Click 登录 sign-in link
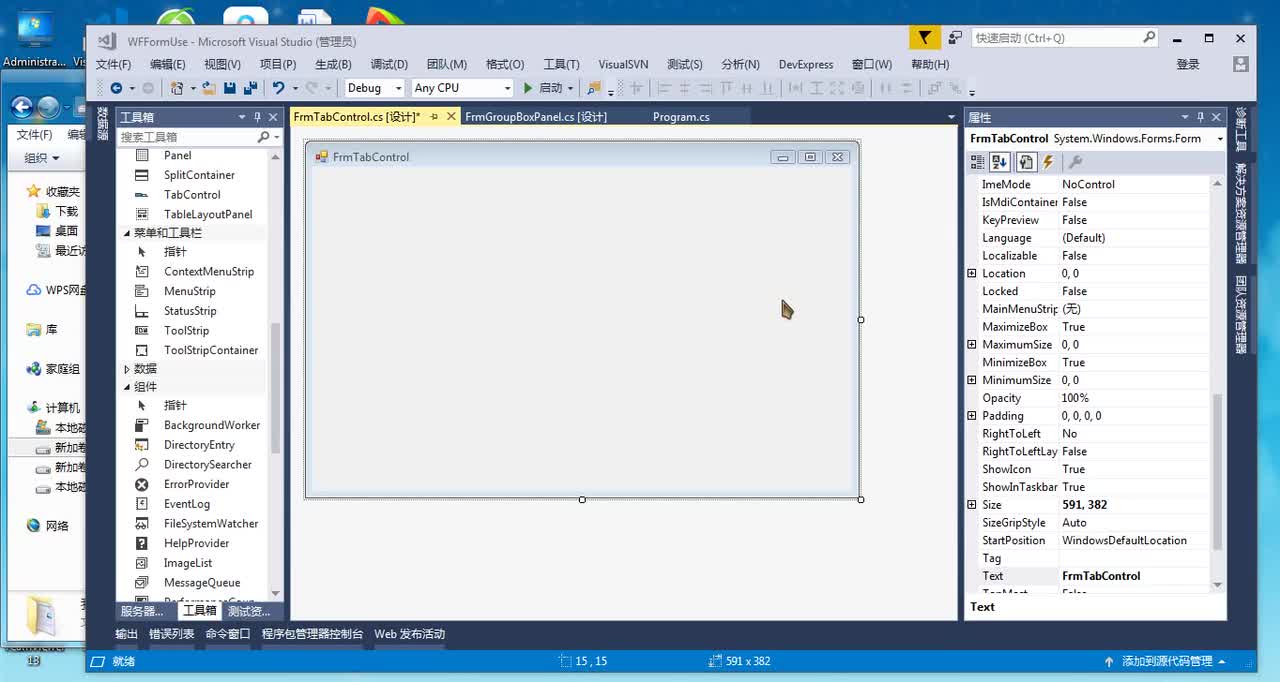The height and width of the screenshot is (682, 1280). [x=1188, y=64]
